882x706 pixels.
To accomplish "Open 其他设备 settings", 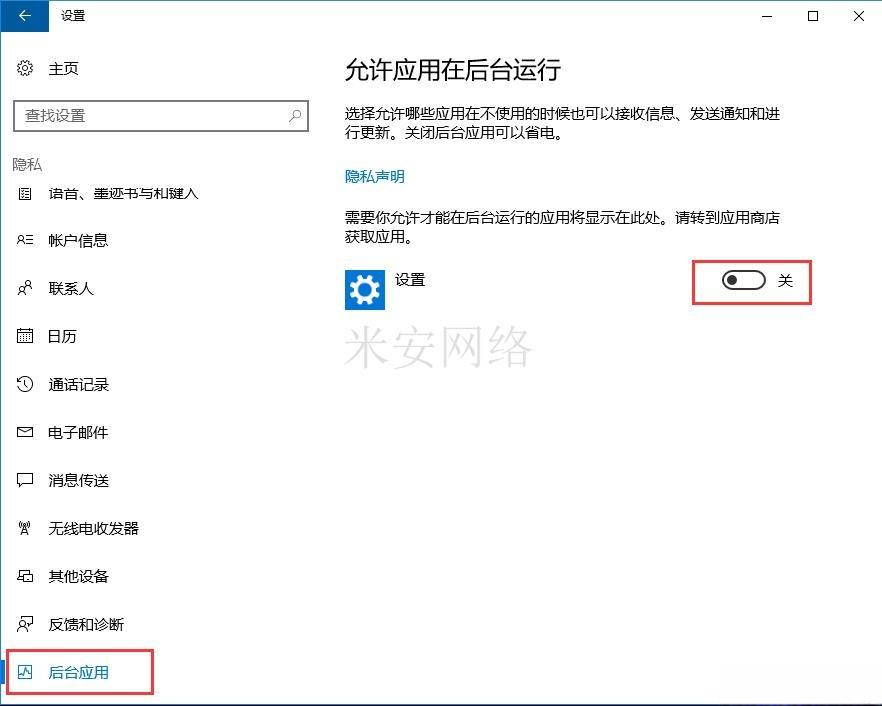I will tap(78, 577).
